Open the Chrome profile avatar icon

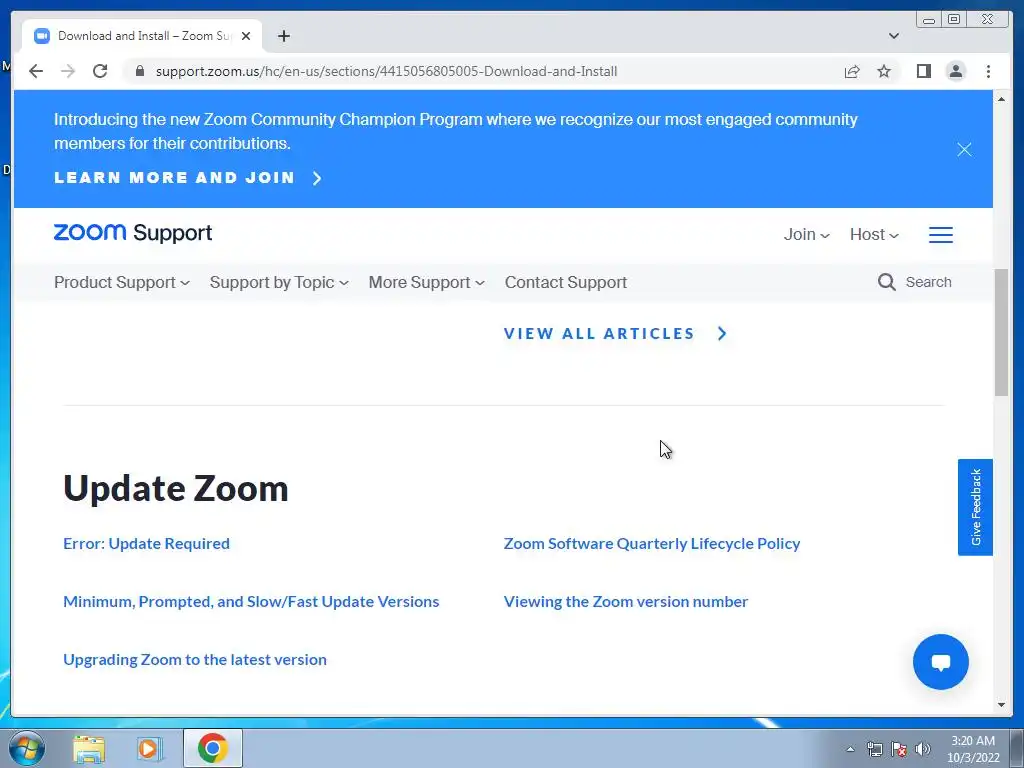click(955, 71)
